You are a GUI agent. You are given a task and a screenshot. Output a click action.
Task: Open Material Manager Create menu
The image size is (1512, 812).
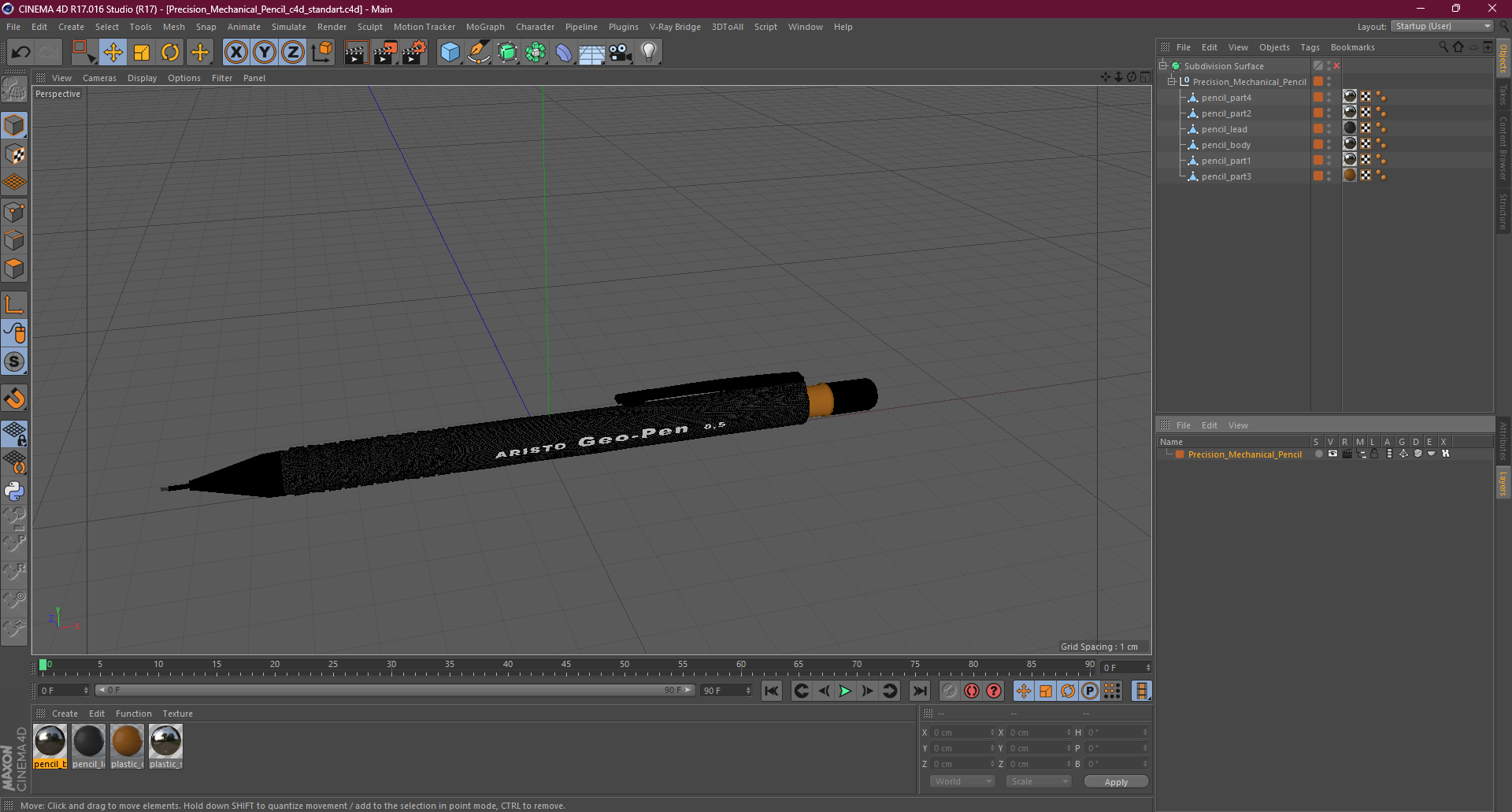point(65,714)
